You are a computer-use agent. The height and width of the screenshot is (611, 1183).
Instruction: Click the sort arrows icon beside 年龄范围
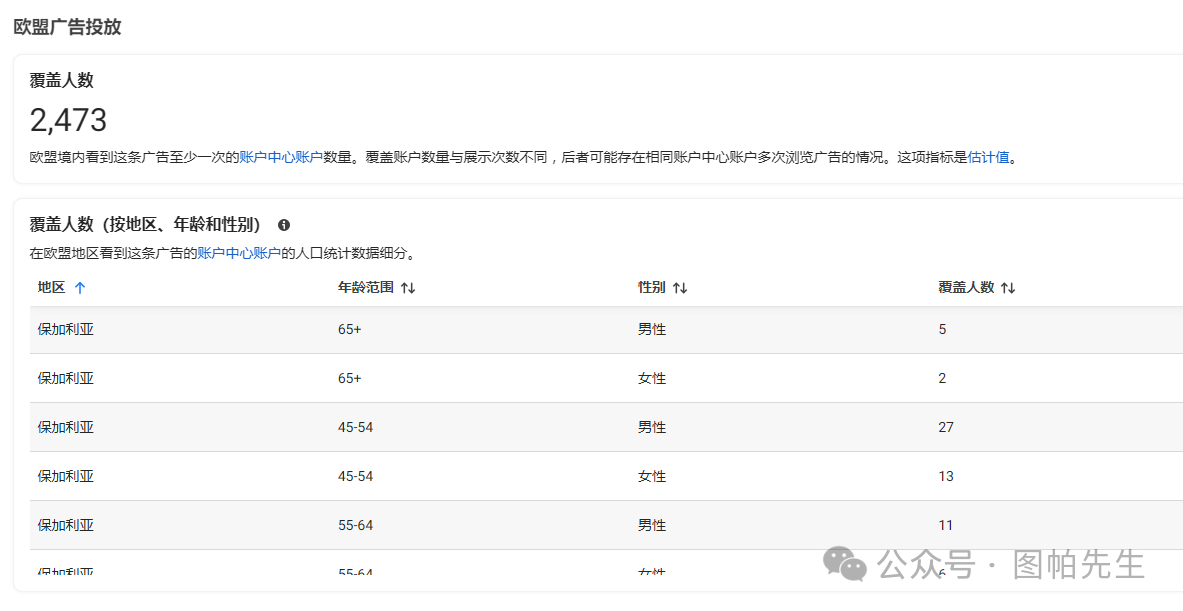[x=408, y=288]
